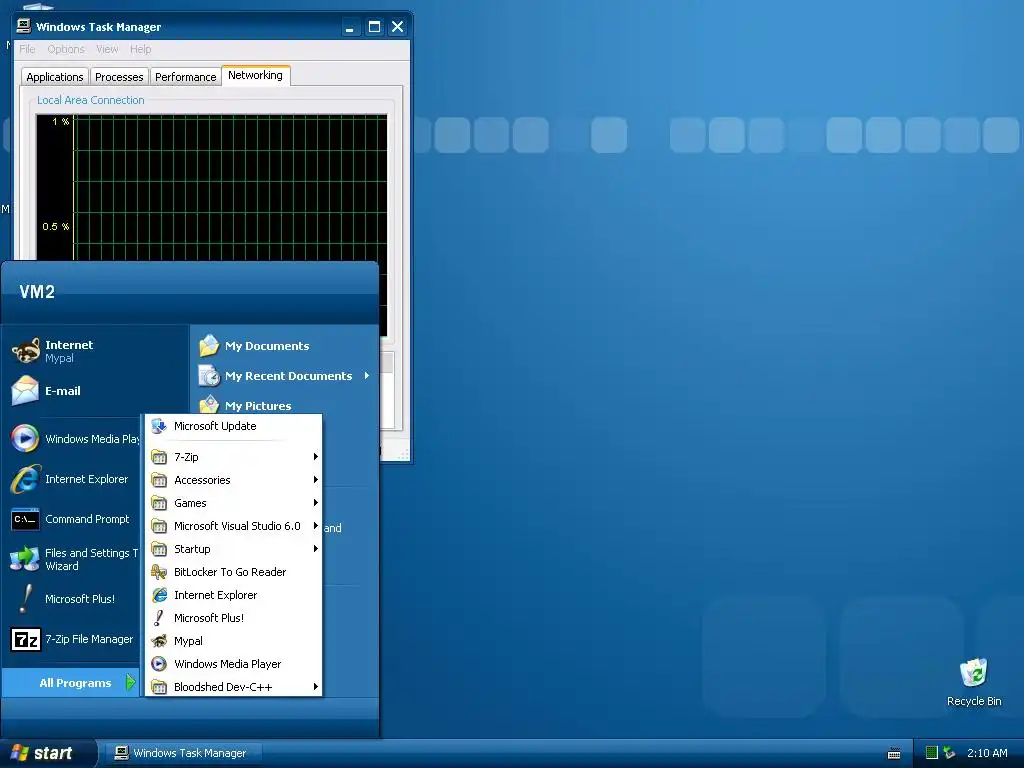The image size is (1024, 768).
Task: Expand the Bloodshed Dev-C++ folder
Action: (234, 687)
